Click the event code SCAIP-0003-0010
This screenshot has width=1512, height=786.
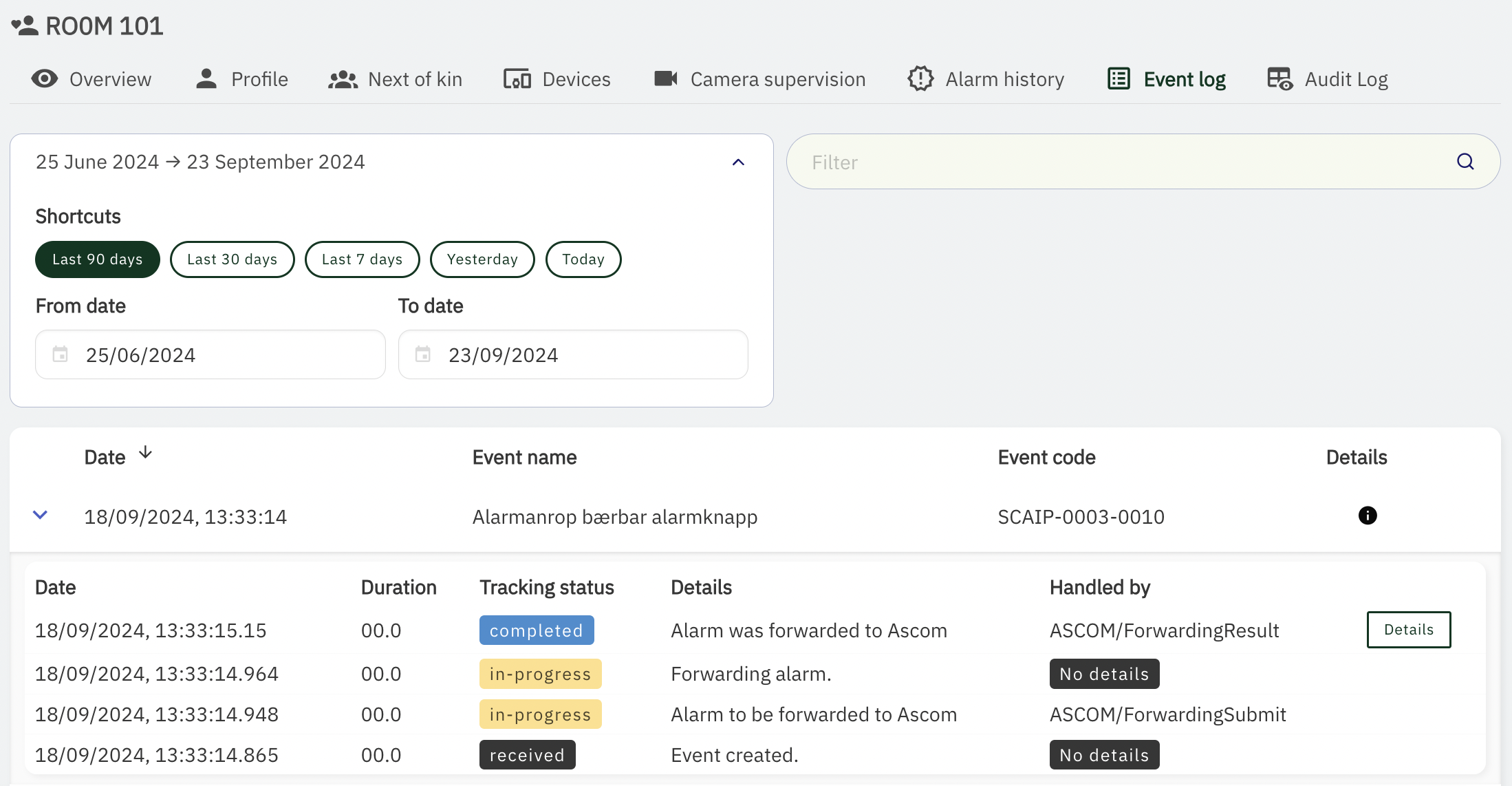pyautogui.click(x=1081, y=517)
